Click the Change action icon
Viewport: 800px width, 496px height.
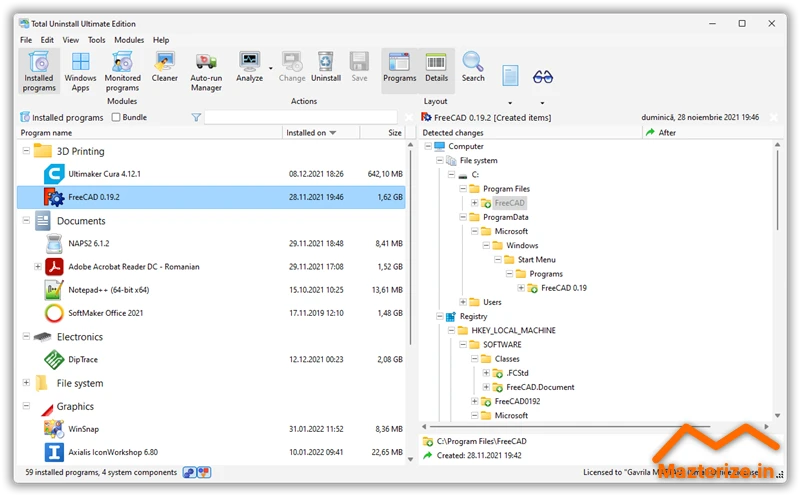(x=292, y=62)
